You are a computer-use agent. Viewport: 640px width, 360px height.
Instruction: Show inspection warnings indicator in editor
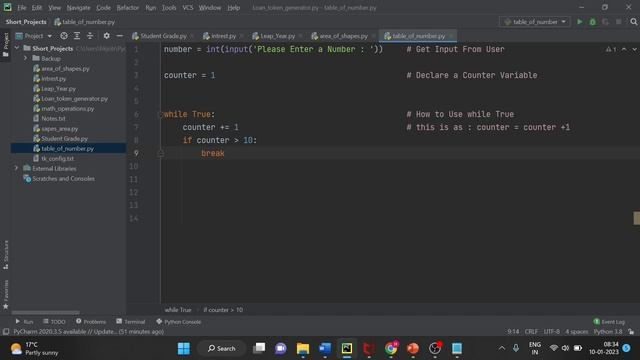coord(611,49)
